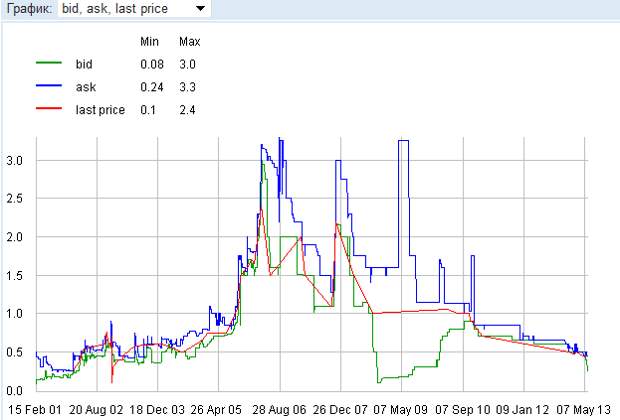This screenshot has width=620, height=420.
Task: Click the y-axis label 1.5
Action: coord(15,275)
